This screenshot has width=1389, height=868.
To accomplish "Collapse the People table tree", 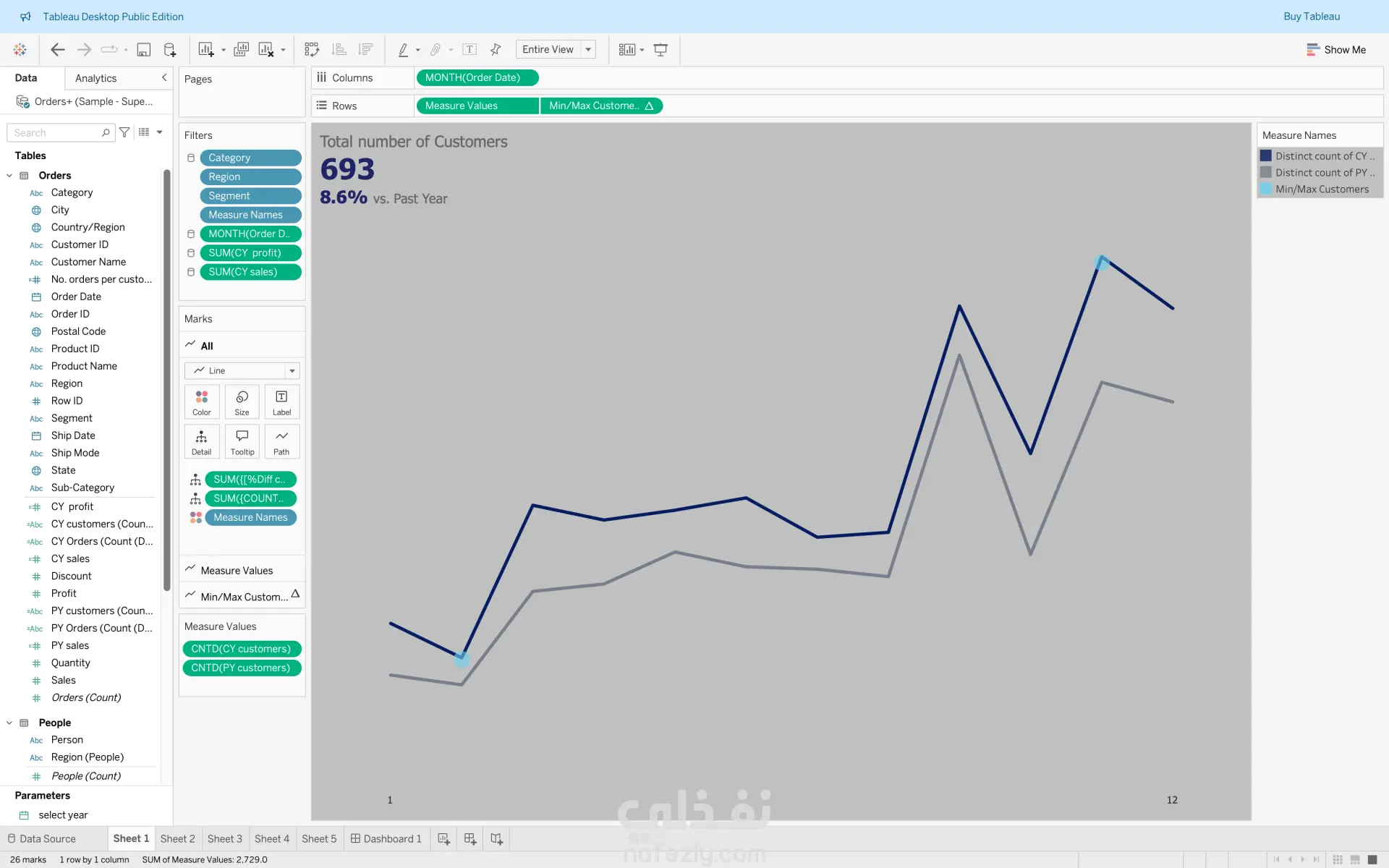I will [x=9, y=723].
